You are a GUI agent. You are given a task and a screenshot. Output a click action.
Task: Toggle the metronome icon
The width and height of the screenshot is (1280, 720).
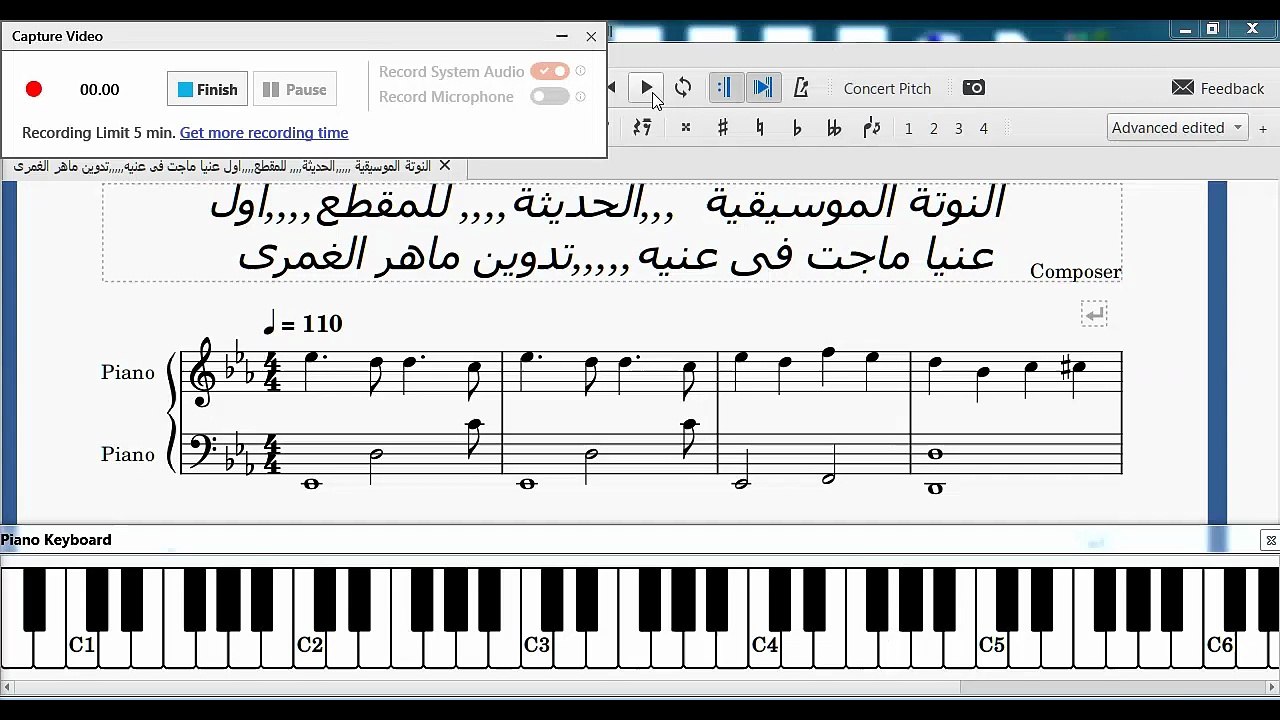[x=801, y=88]
